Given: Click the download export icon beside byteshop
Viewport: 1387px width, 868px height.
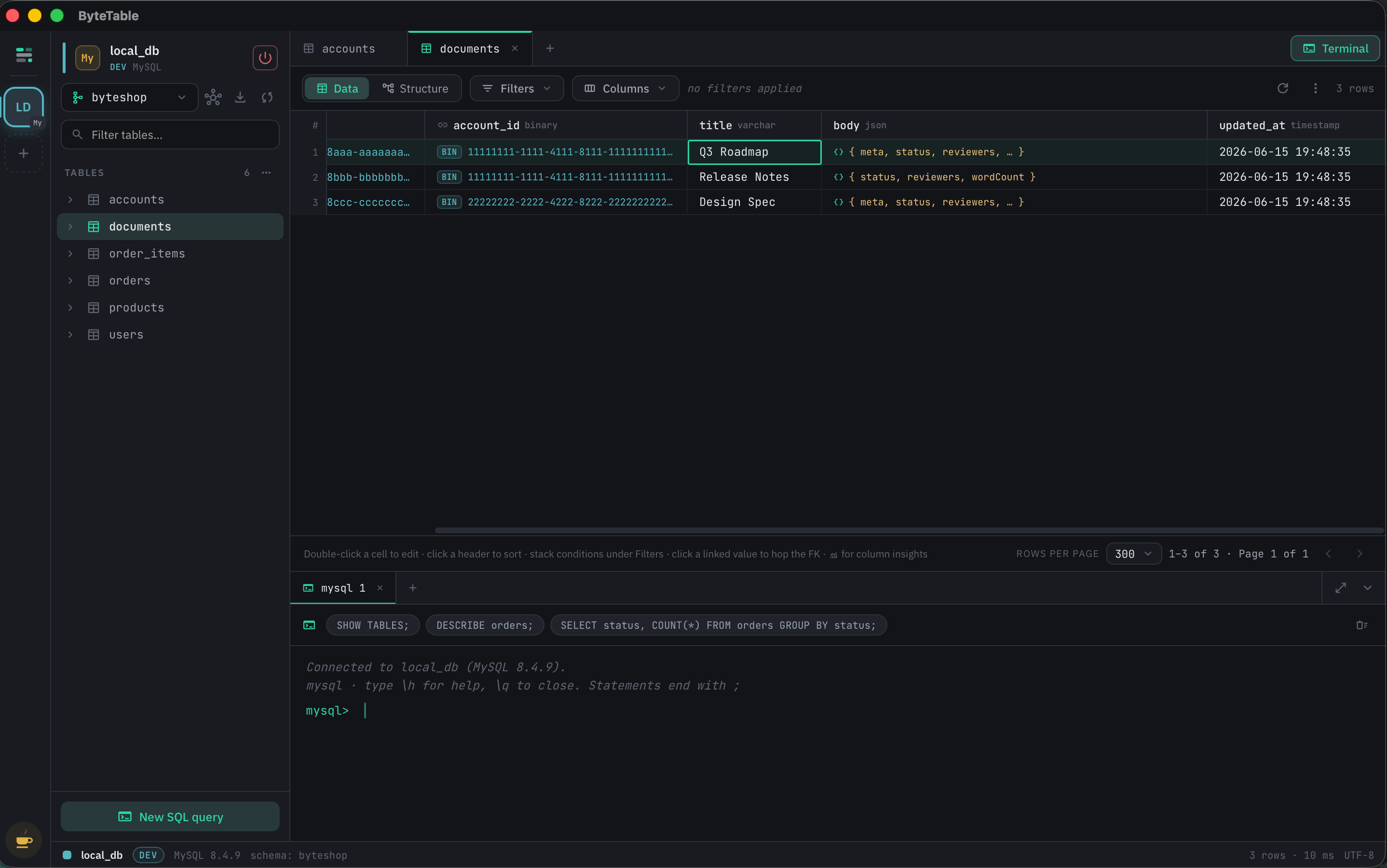Looking at the screenshot, I should click(x=240, y=97).
